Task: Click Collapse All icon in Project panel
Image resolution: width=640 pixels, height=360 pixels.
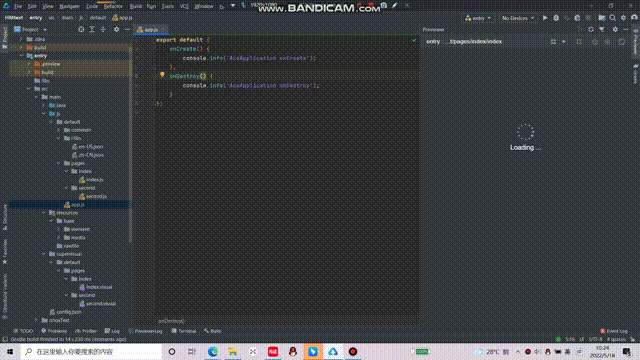Action: [103, 29]
